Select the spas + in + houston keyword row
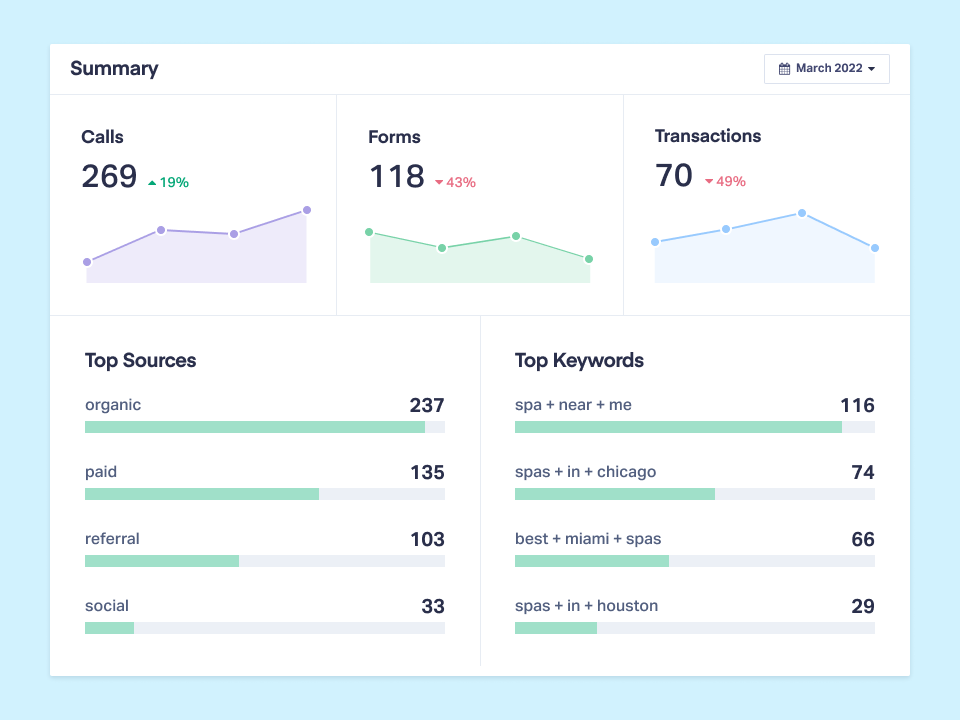This screenshot has height=720, width=960. pos(586,605)
